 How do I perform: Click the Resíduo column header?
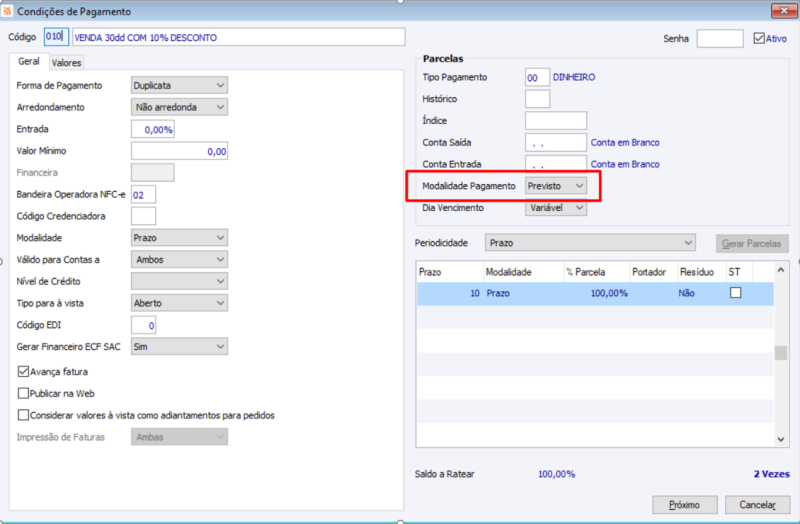click(x=702, y=272)
